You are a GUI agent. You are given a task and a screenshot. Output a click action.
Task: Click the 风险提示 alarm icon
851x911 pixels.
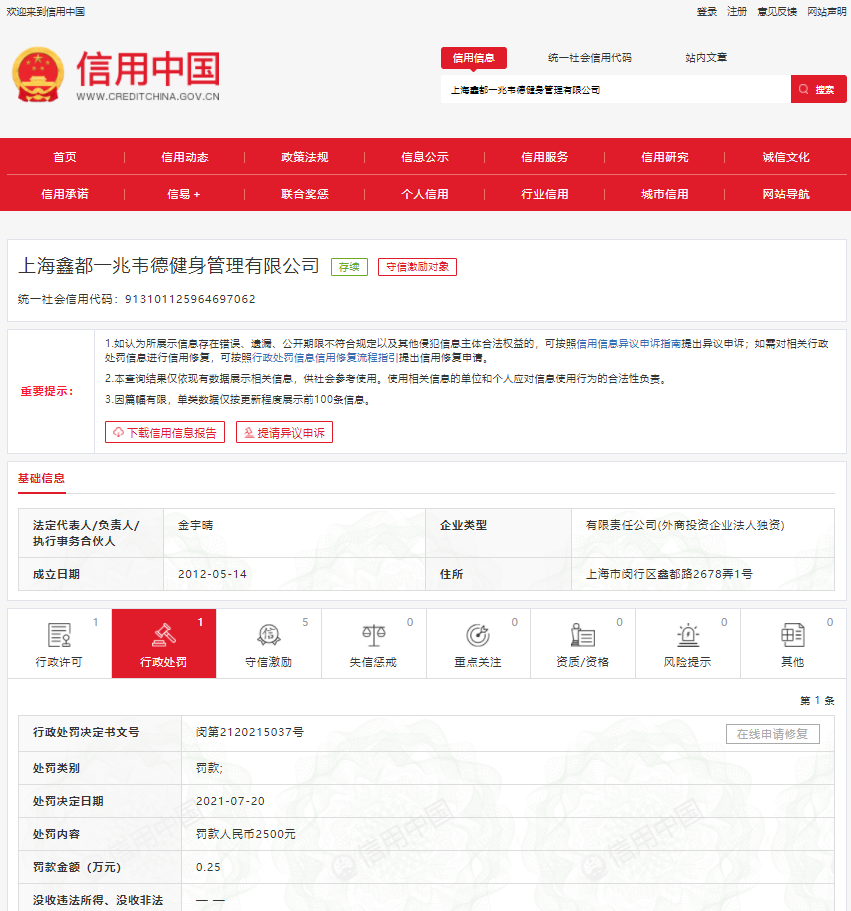click(x=686, y=633)
